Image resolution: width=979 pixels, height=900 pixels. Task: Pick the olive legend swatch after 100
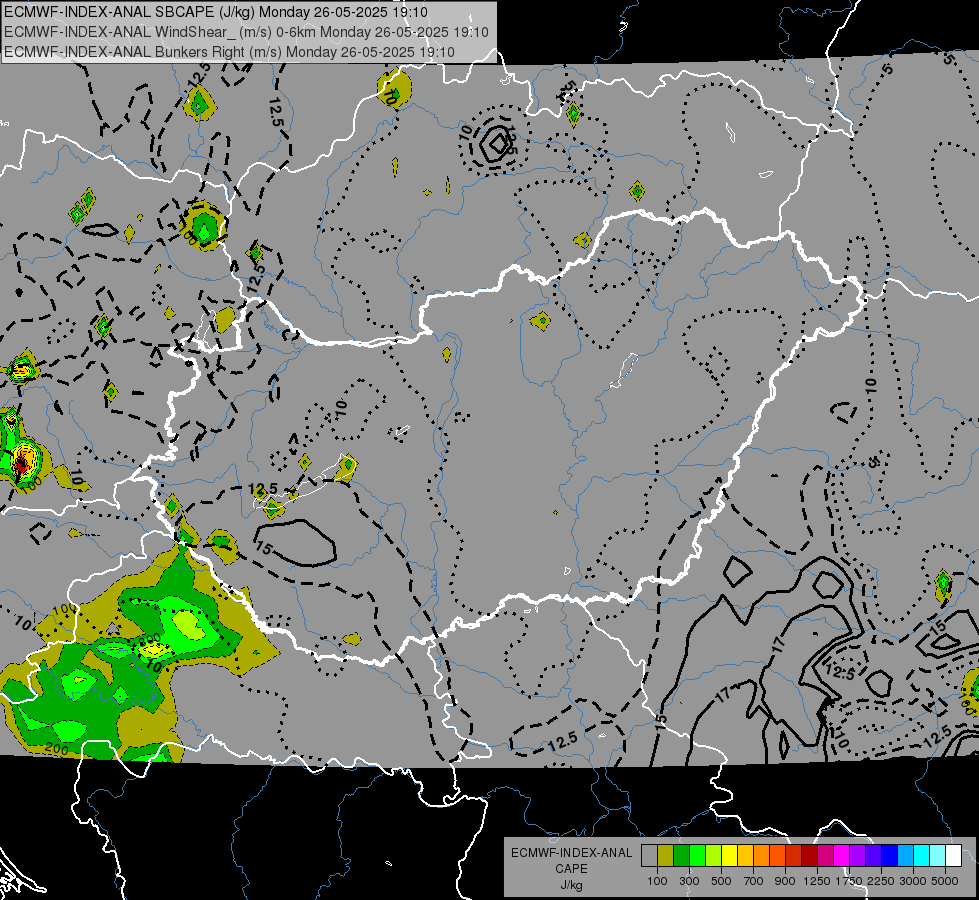pos(665,856)
